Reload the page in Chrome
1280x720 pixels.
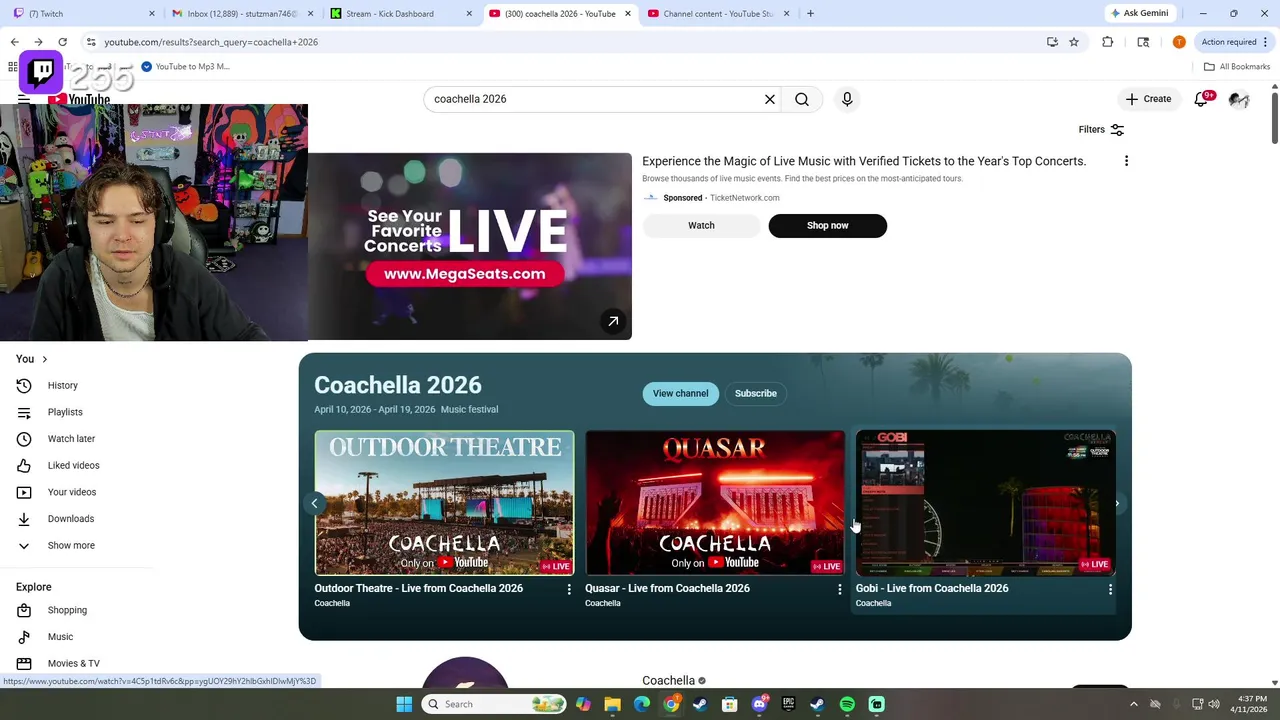pyautogui.click(x=62, y=42)
